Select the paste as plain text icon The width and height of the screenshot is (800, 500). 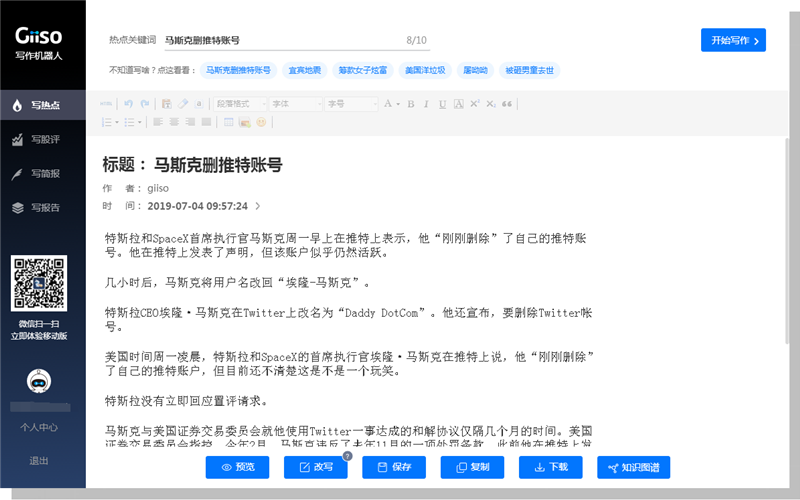(167, 104)
